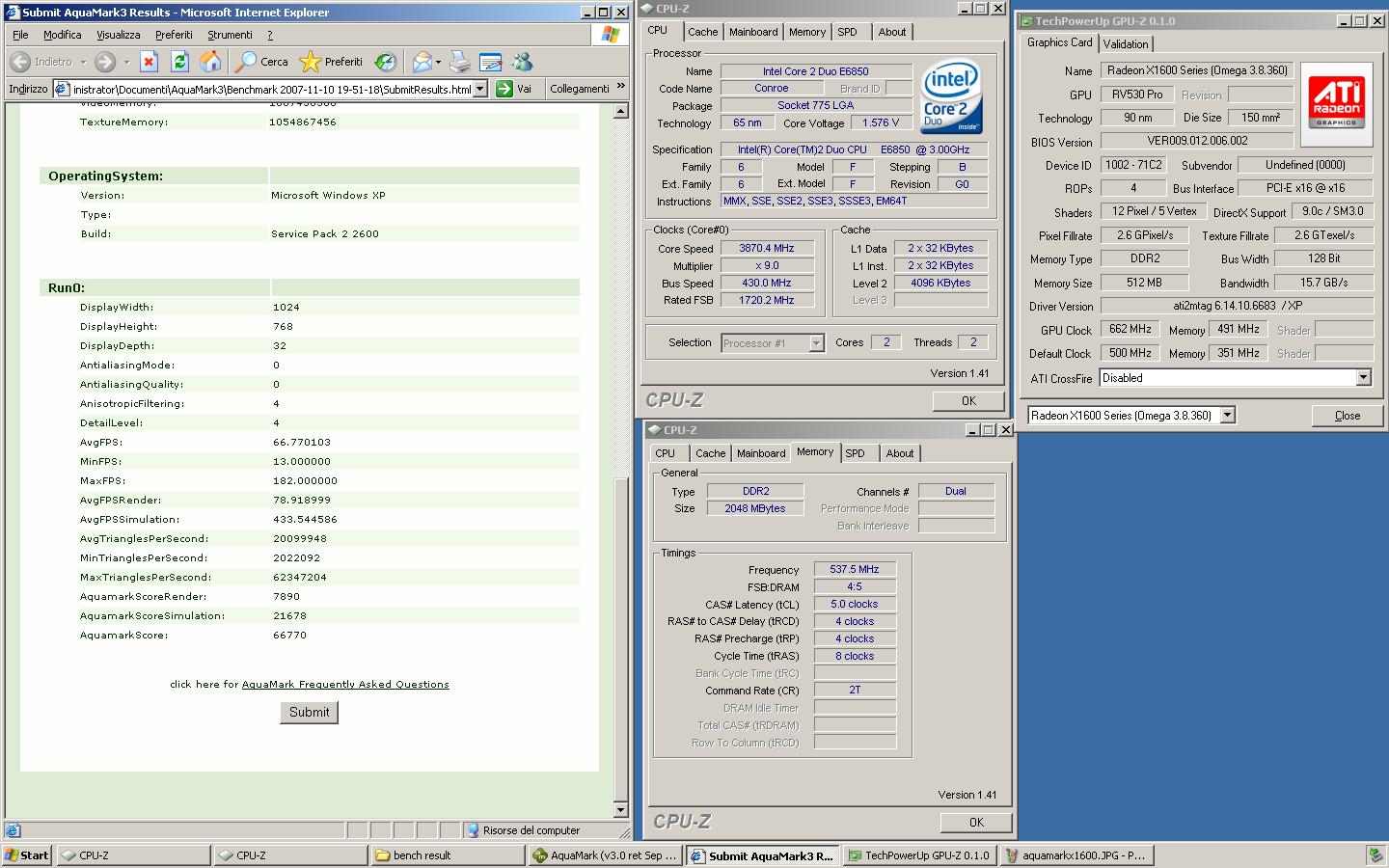Click the page icon in IE address bar

click(x=62, y=89)
